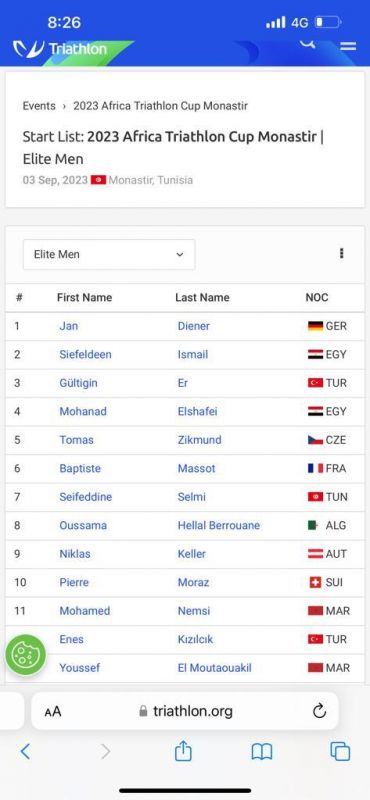Open the search magnifier icon
Screen dimensions: 370x800
307,43
